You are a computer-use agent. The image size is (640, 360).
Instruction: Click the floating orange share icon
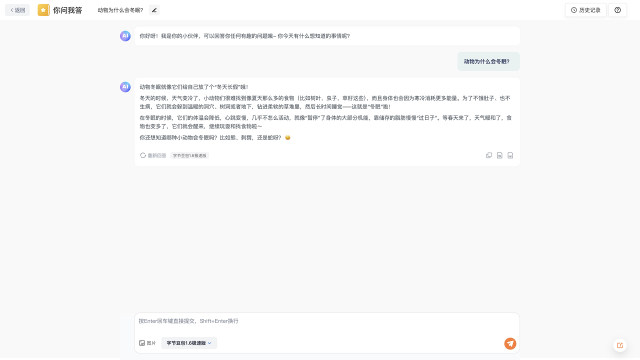pyautogui.click(x=620, y=345)
